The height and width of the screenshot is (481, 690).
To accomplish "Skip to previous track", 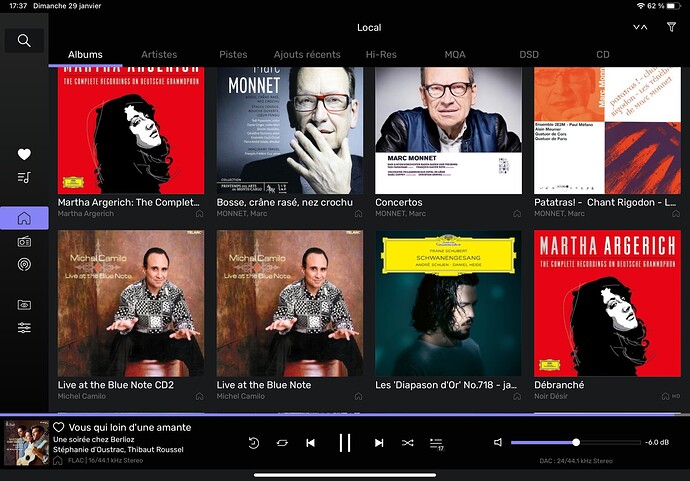I will [x=311, y=443].
